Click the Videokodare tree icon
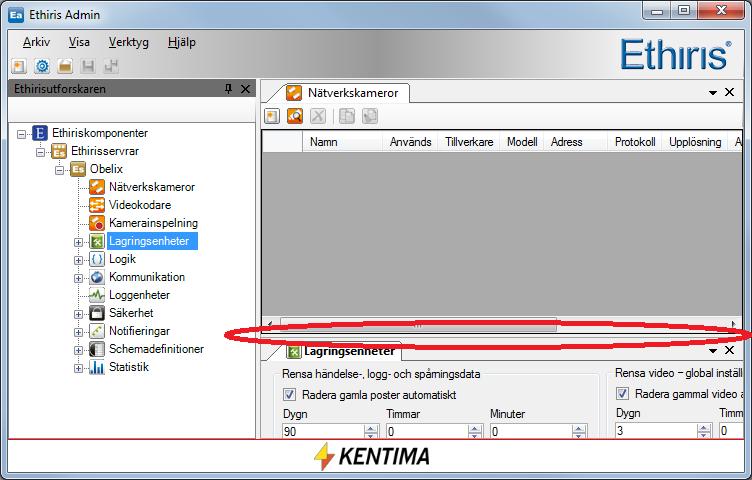 97,205
